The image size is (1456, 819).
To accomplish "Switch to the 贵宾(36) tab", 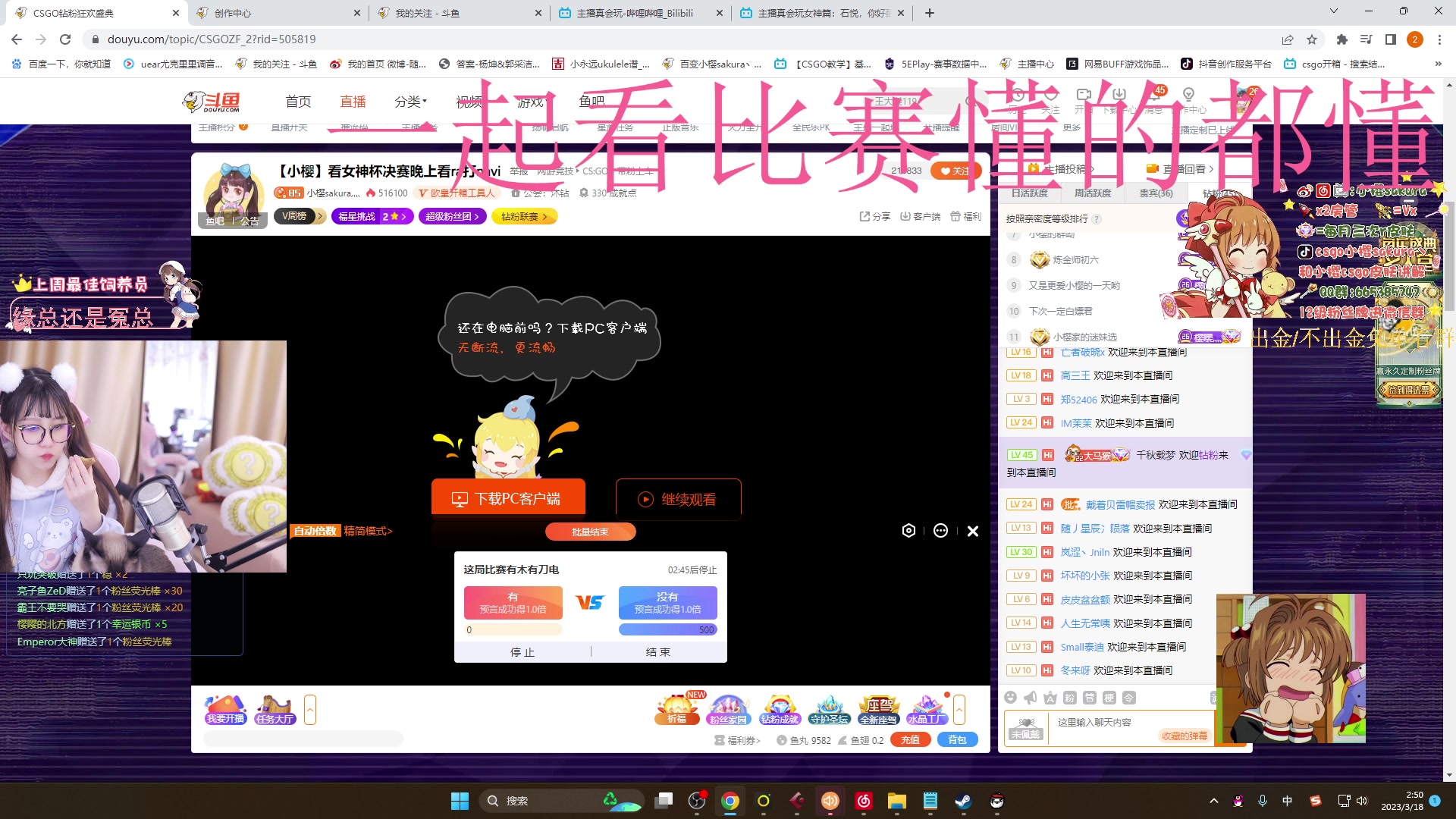I will pyautogui.click(x=1156, y=193).
